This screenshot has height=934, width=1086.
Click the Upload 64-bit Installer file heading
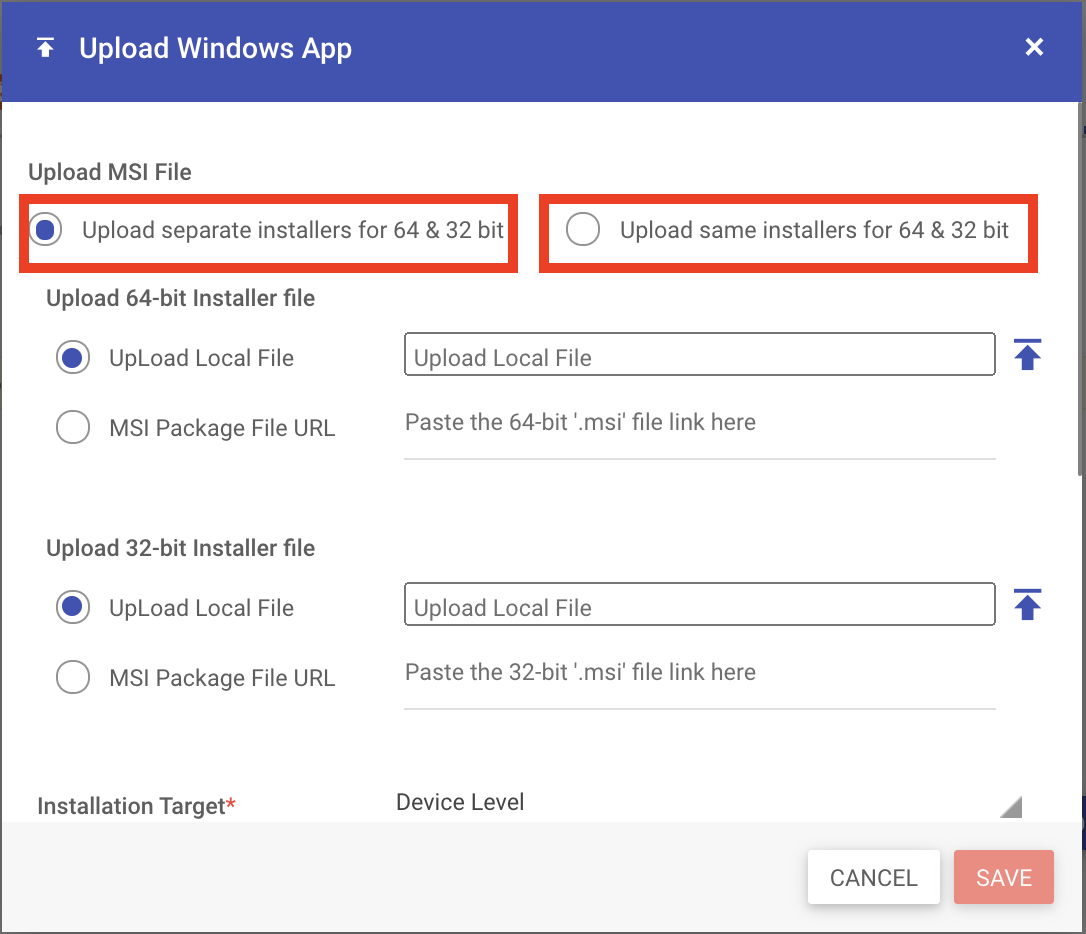point(181,298)
